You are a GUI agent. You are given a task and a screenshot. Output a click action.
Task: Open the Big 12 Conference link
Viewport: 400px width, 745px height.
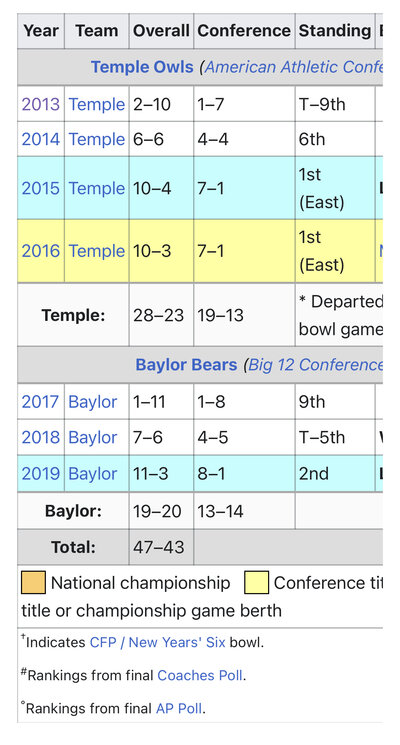[315, 365]
